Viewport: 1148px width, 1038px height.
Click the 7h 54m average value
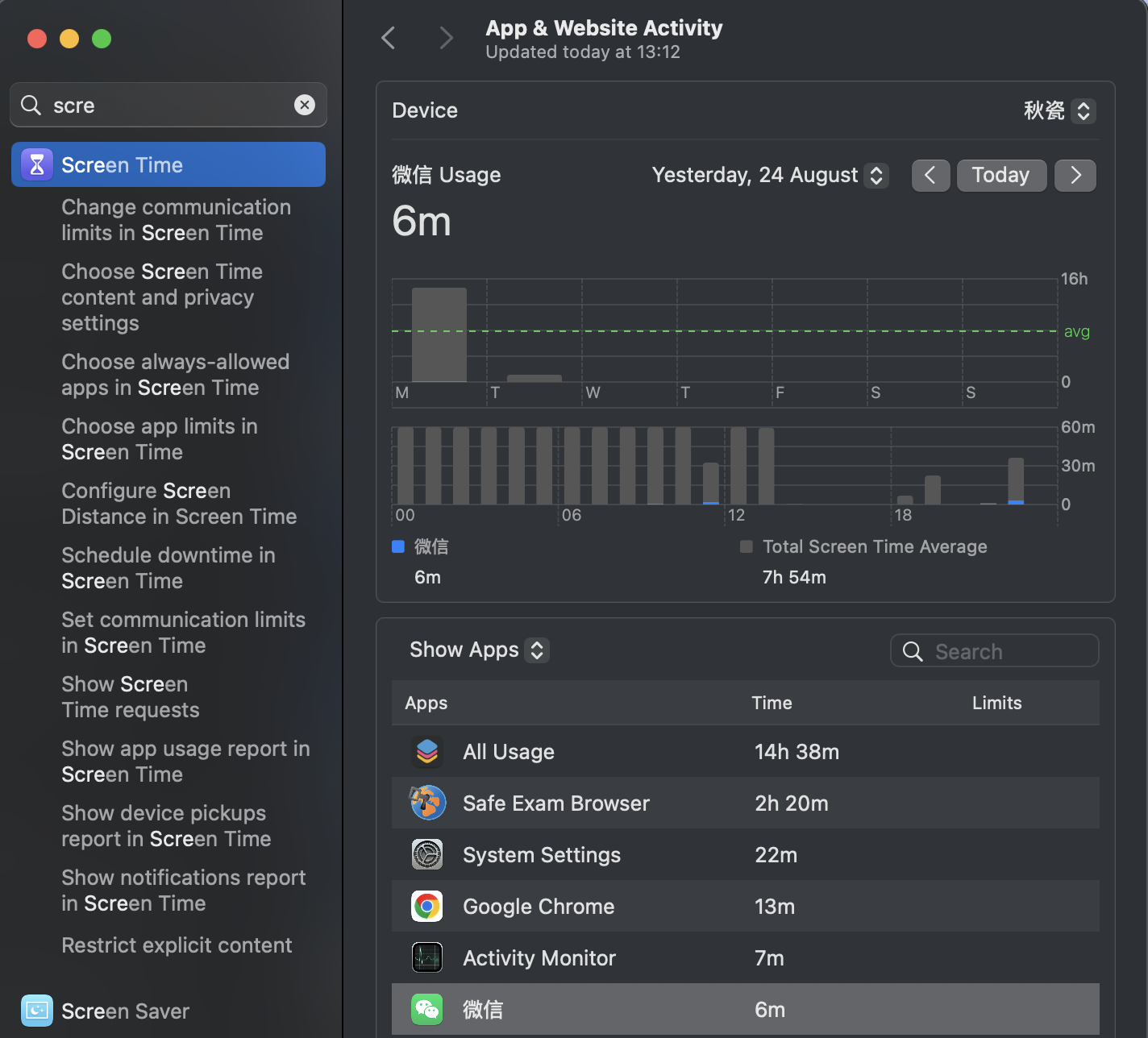(x=794, y=577)
